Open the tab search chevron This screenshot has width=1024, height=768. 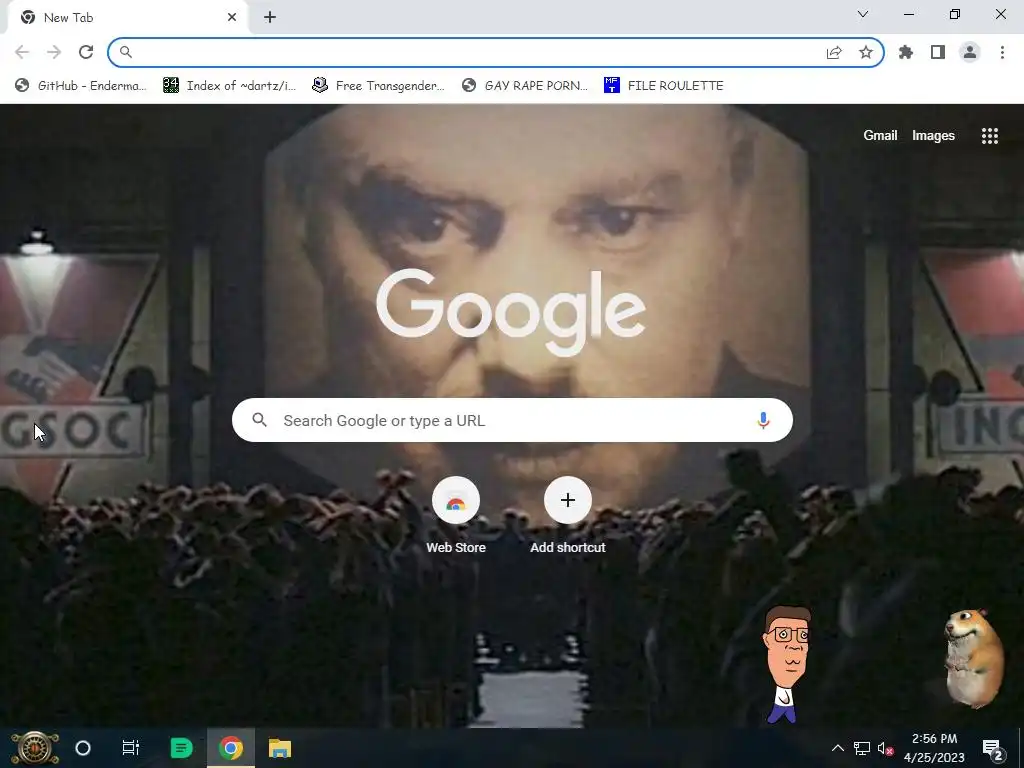click(x=863, y=14)
